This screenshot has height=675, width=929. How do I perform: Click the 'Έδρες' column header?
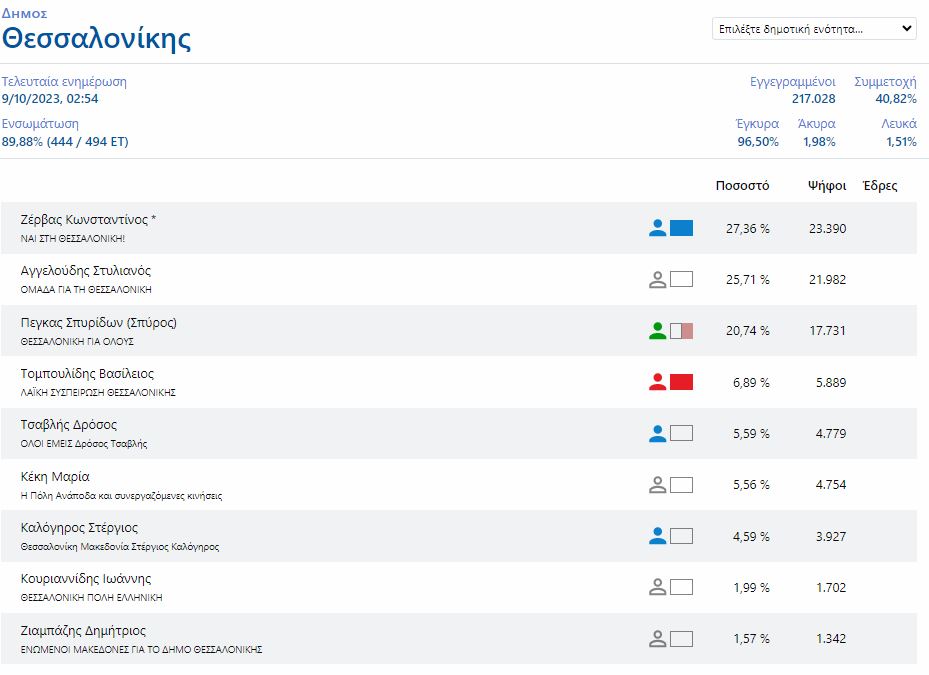880,186
